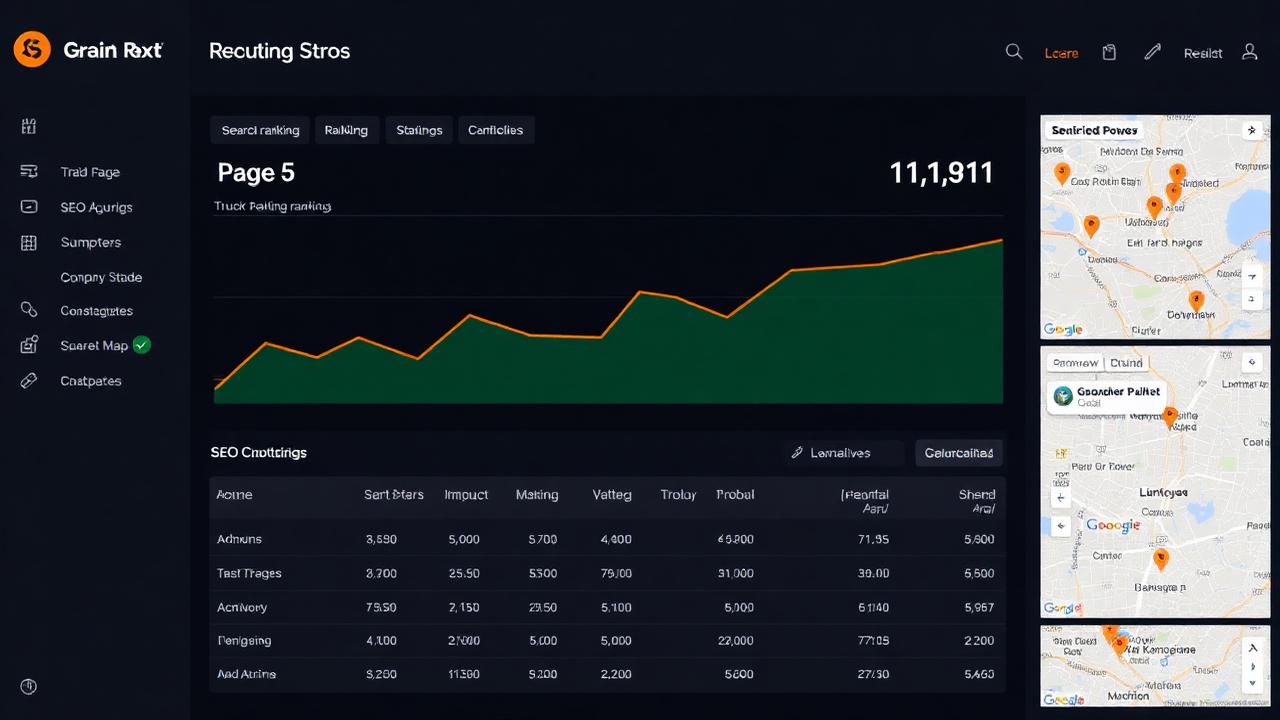1280x720 pixels.
Task: Select the Aad Atrims table row
Action: pos(608,674)
